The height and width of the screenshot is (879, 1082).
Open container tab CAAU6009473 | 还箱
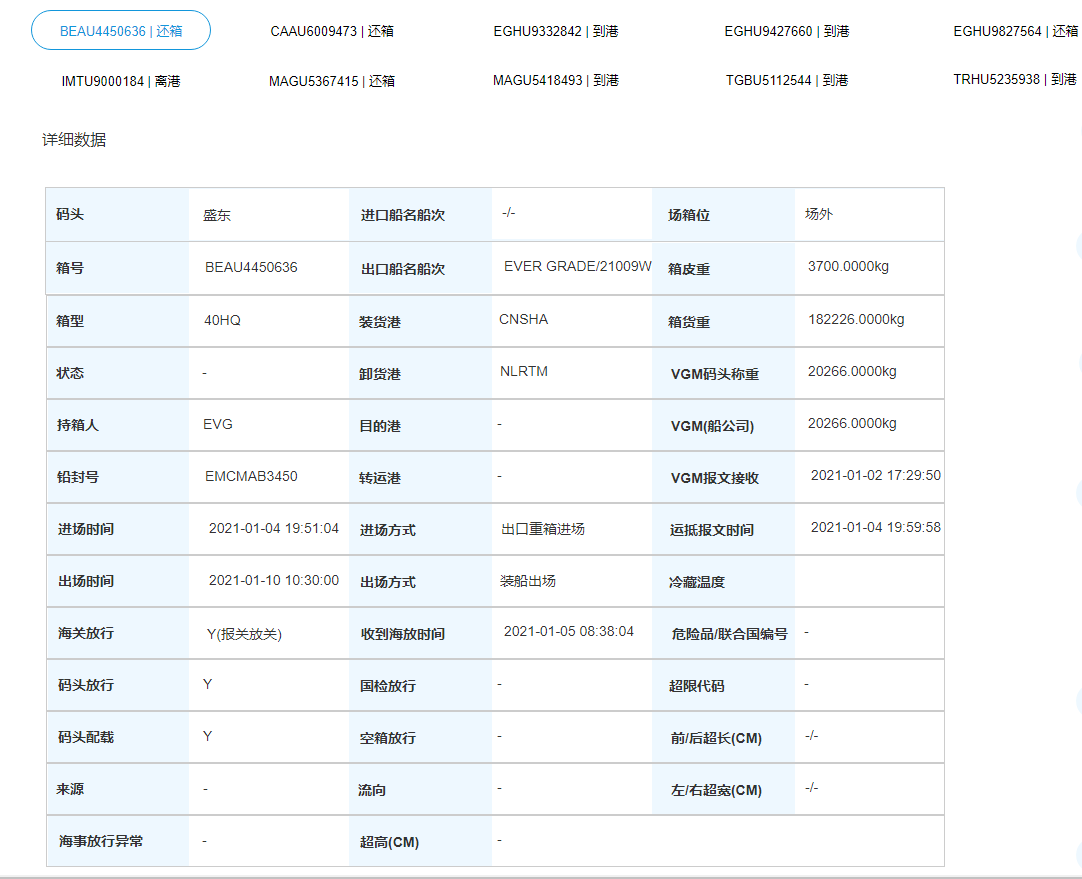click(x=332, y=31)
